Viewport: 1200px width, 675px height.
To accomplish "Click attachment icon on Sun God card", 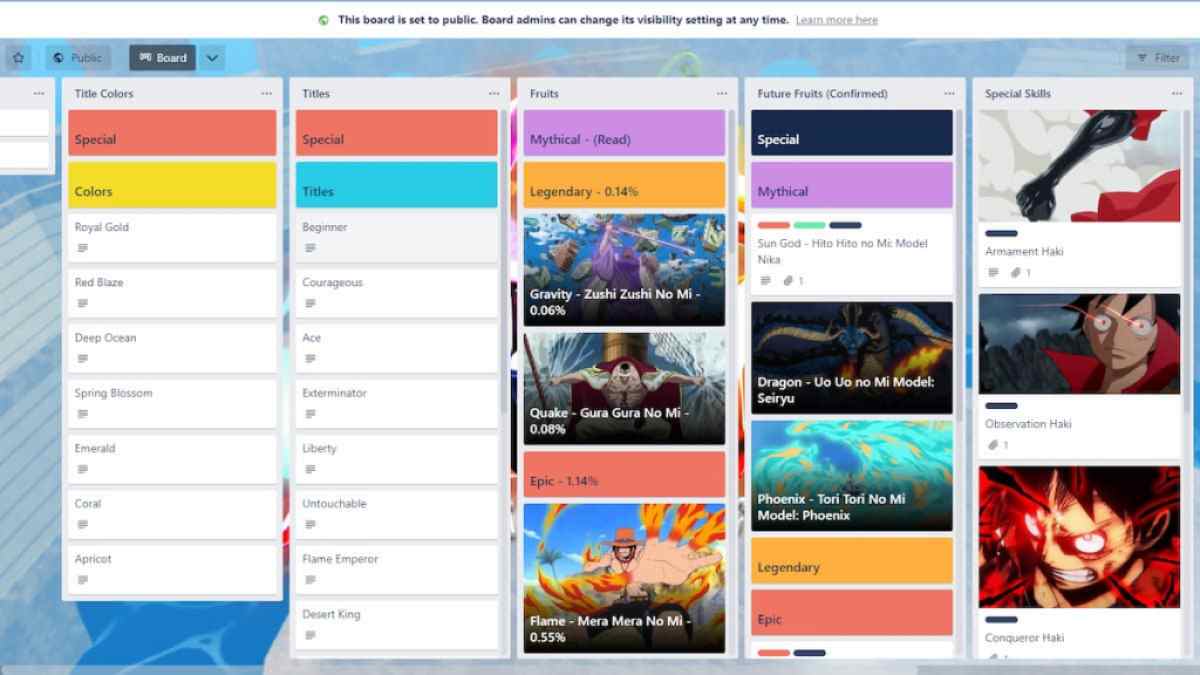I will pos(788,281).
